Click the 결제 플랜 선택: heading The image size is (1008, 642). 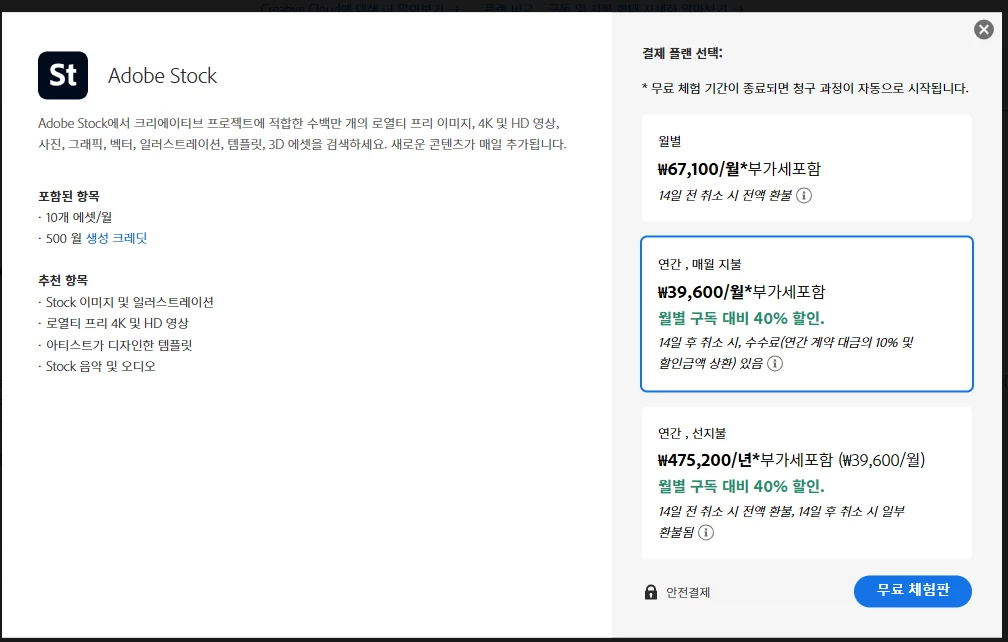click(682, 53)
